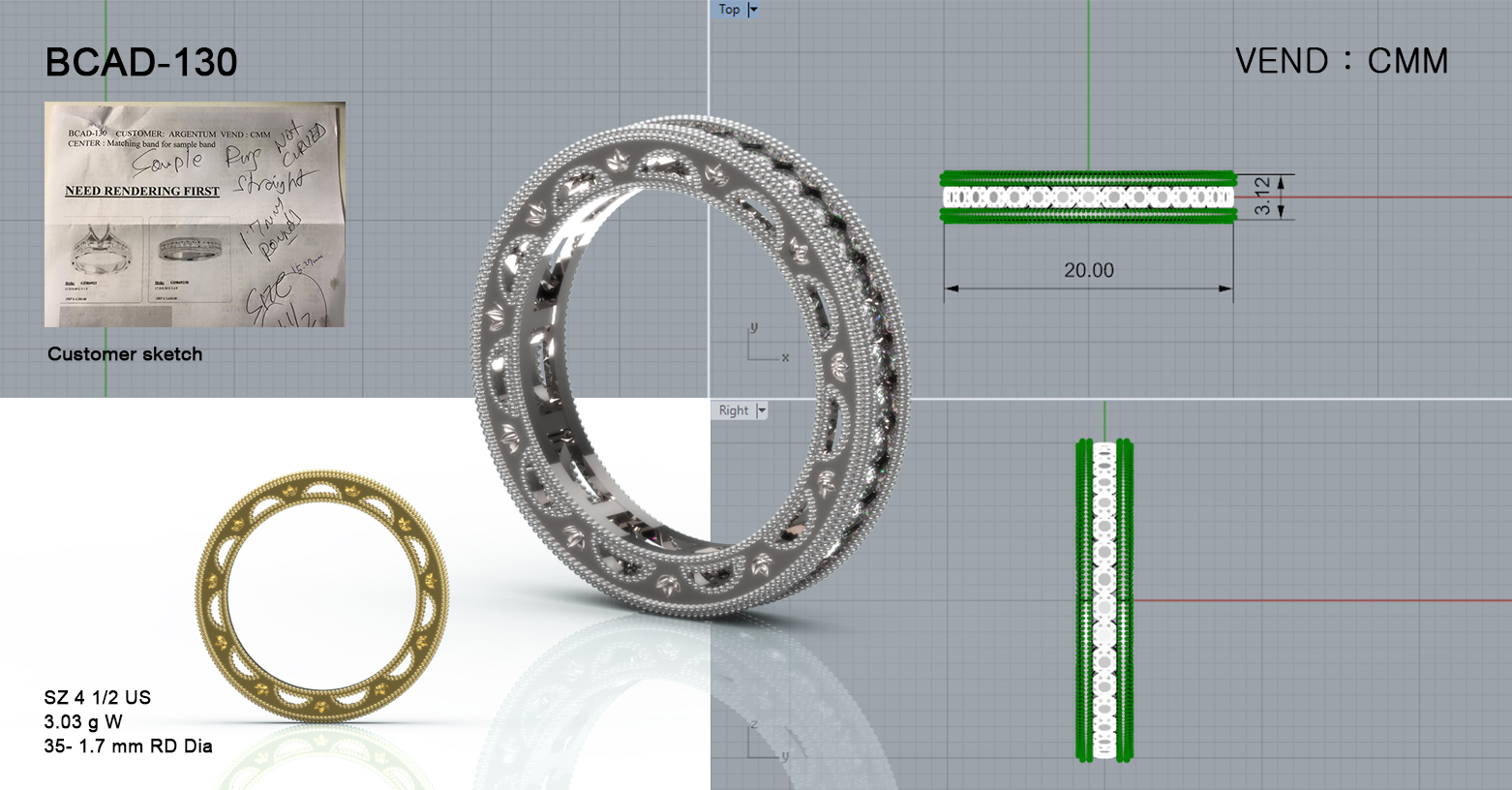
Task: Select the large silver ring perspective render
Action: tap(690, 368)
